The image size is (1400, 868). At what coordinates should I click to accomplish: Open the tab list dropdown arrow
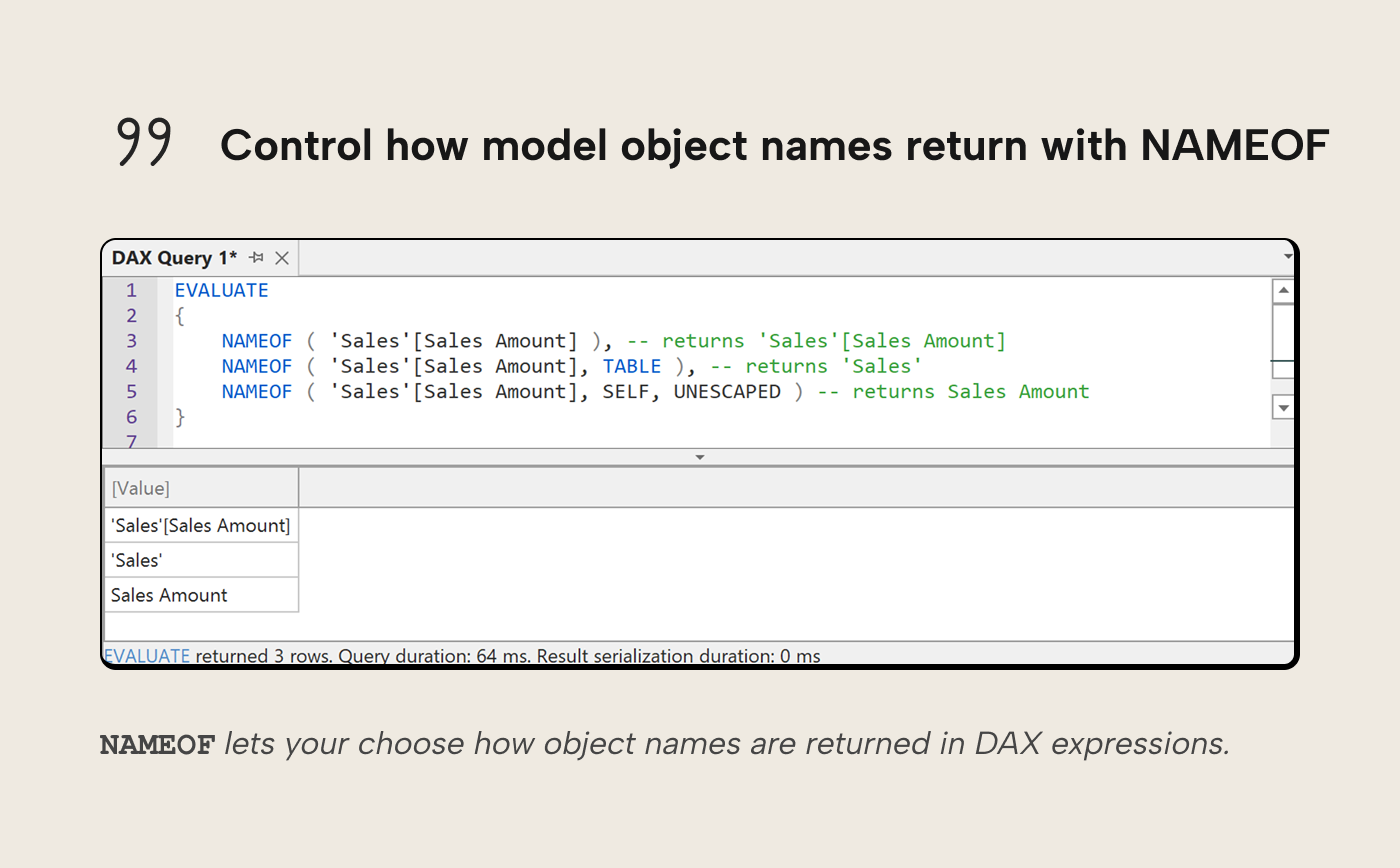coord(1287,257)
